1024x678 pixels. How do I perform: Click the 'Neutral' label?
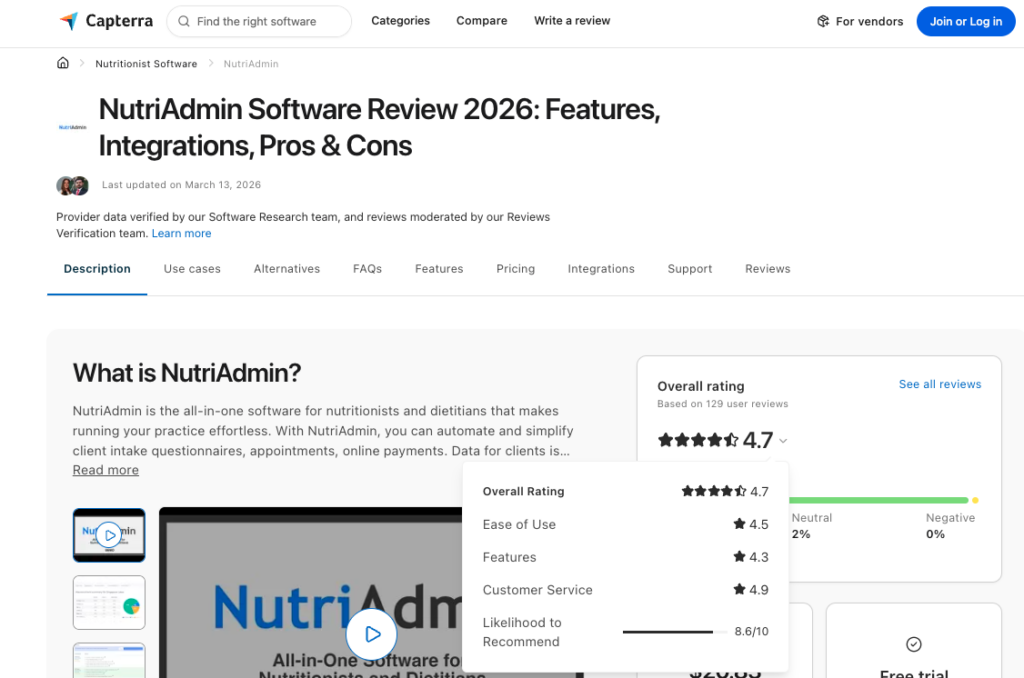tap(812, 517)
